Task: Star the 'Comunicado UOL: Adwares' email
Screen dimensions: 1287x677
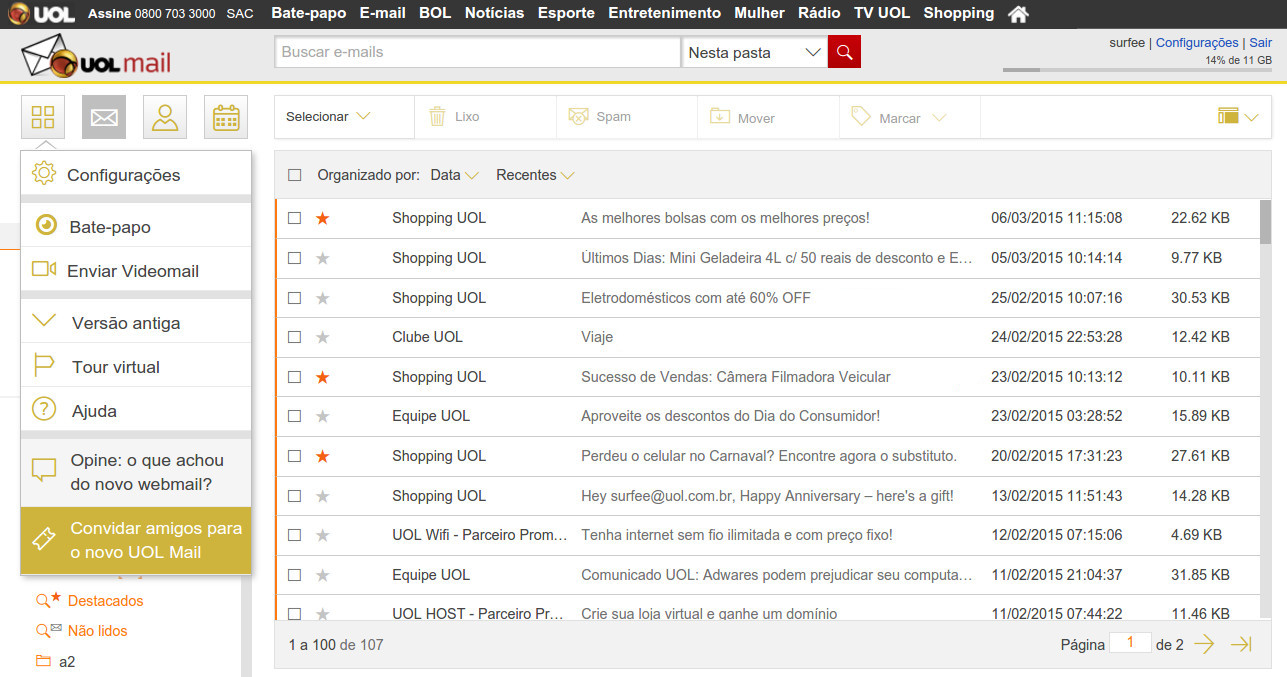Action: pos(322,575)
